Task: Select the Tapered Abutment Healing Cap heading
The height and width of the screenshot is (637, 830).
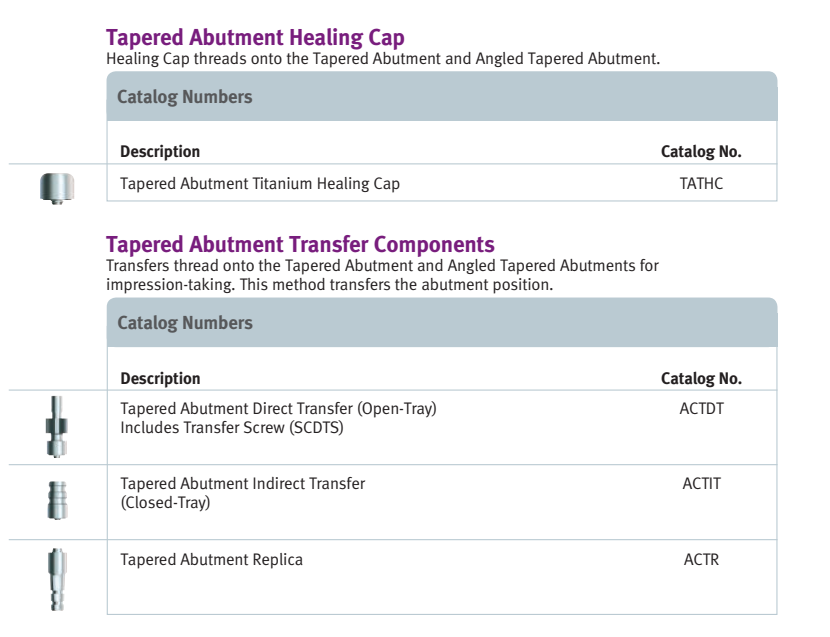Action: 255,38
